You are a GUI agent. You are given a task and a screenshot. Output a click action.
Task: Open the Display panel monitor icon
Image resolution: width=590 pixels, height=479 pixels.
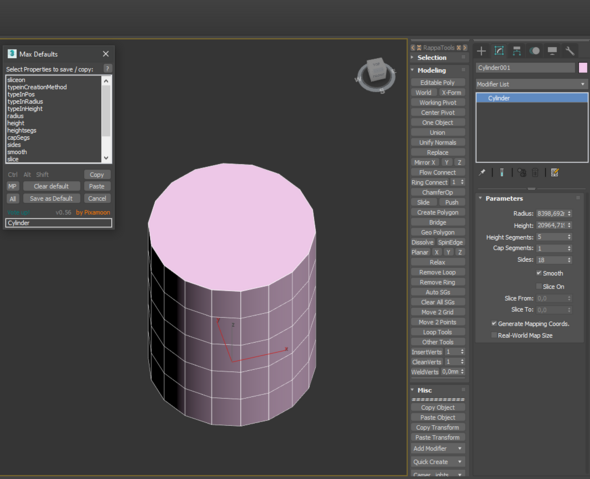point(552,51)
